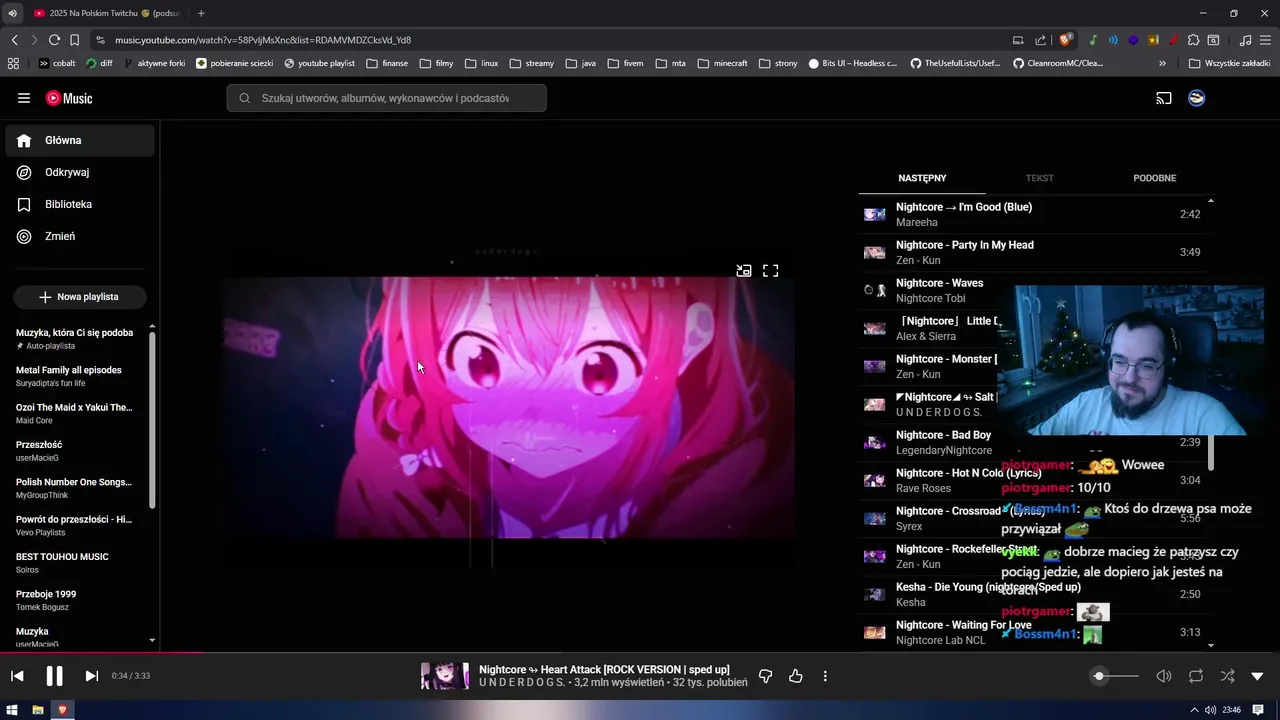
Task: Open the user account avatar menu
Action: [1196, 98]
